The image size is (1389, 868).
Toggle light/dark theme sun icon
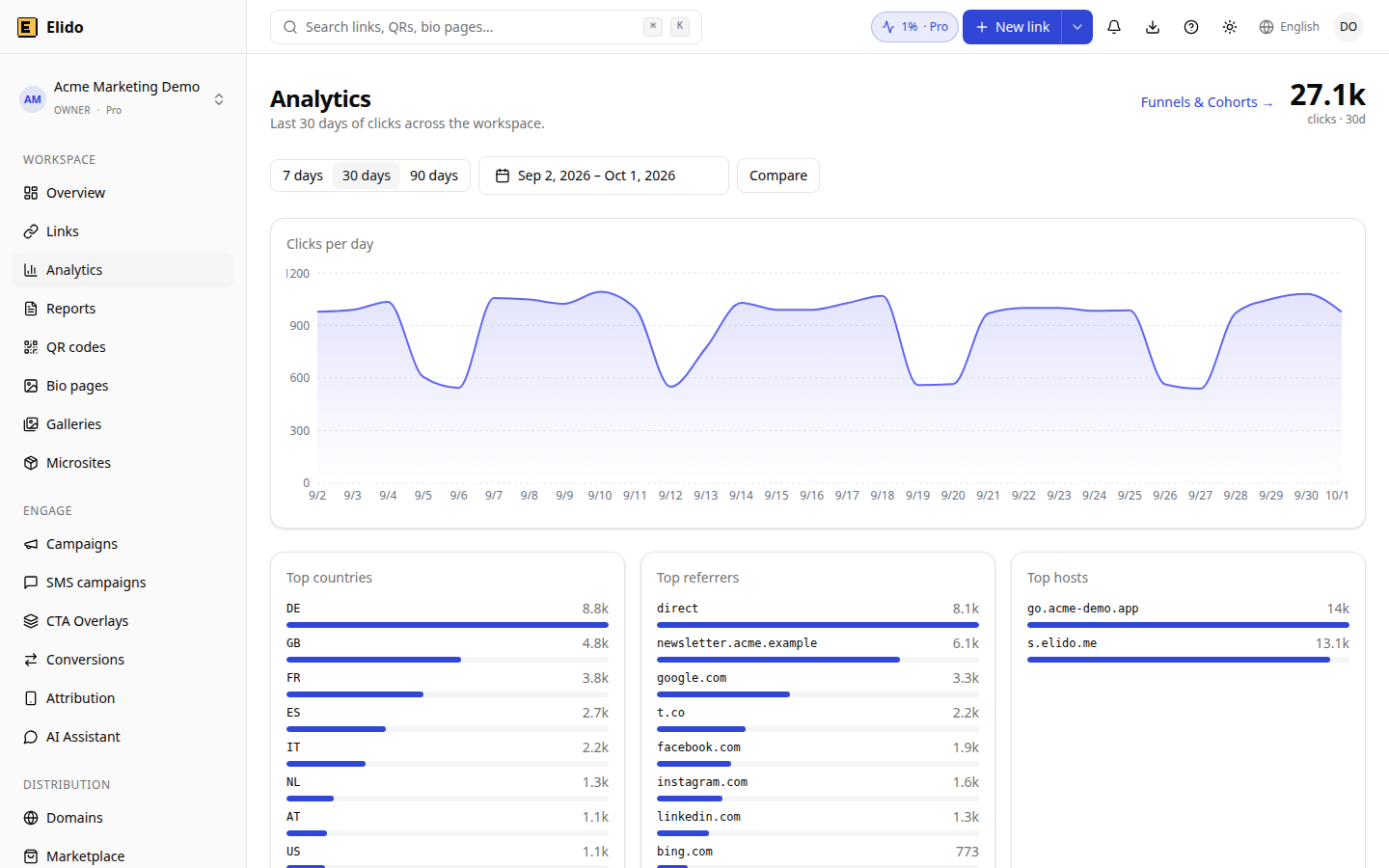click(x=1230, y=27)
